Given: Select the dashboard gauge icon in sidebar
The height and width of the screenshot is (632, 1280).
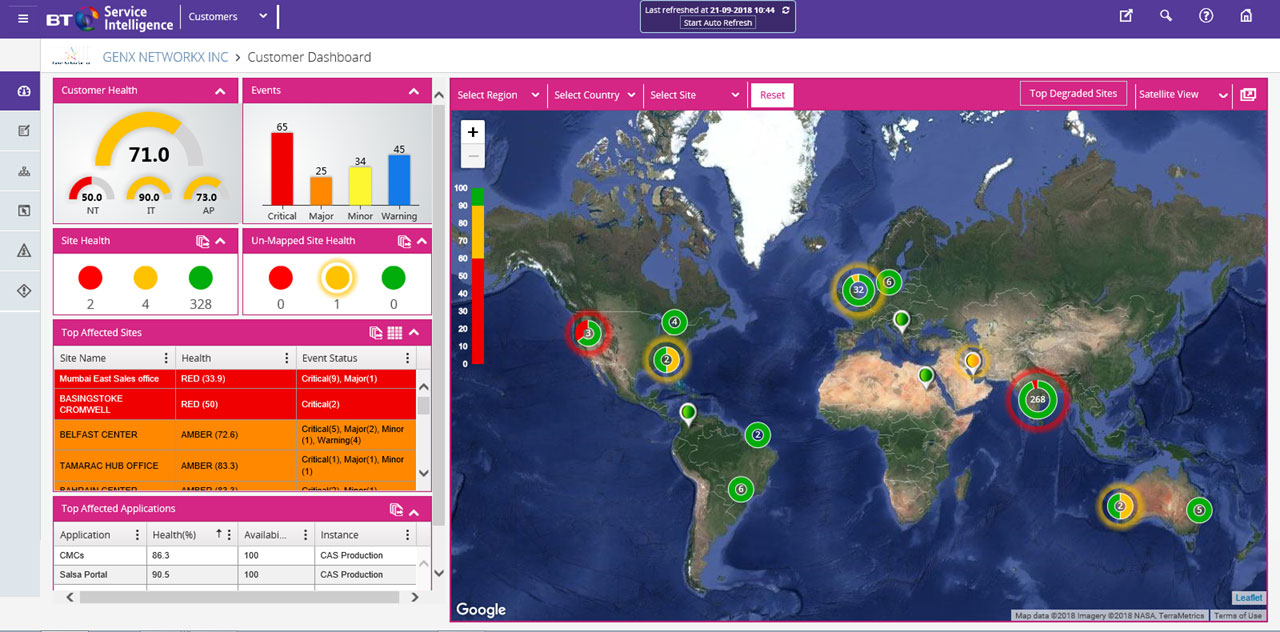Looking at the screenshot, I should 24,91.
